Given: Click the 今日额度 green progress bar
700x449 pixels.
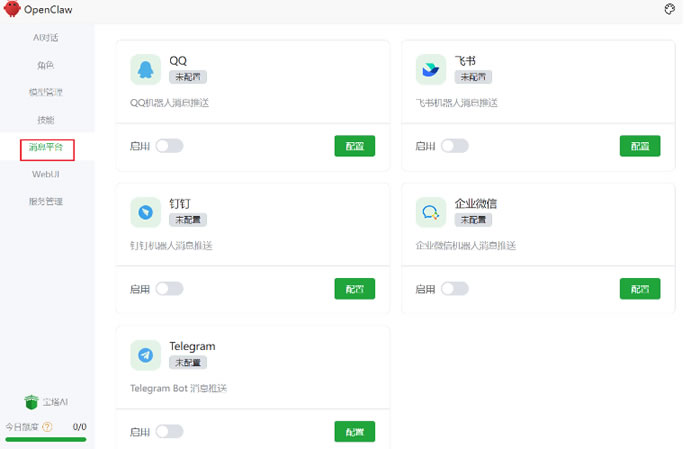Looking at the screenshot, I should click(x=46, y=439).
